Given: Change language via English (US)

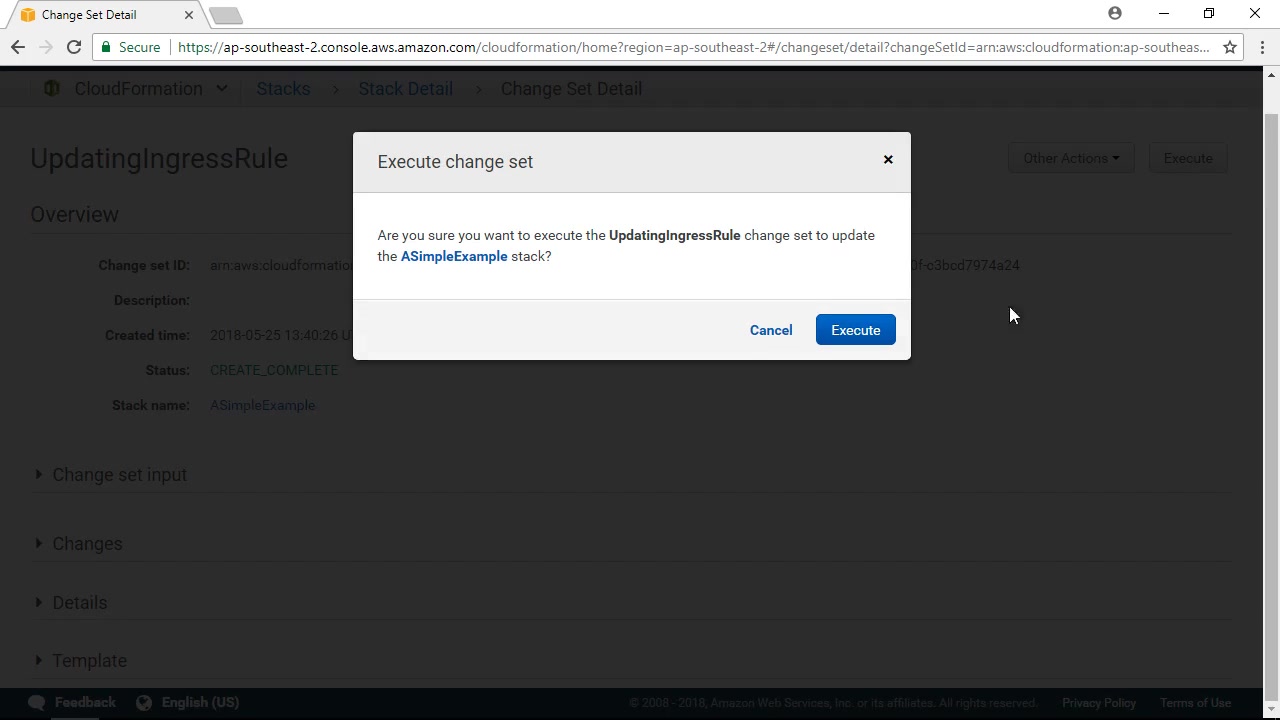Looking at the screenshot, I should coord(200,703).
